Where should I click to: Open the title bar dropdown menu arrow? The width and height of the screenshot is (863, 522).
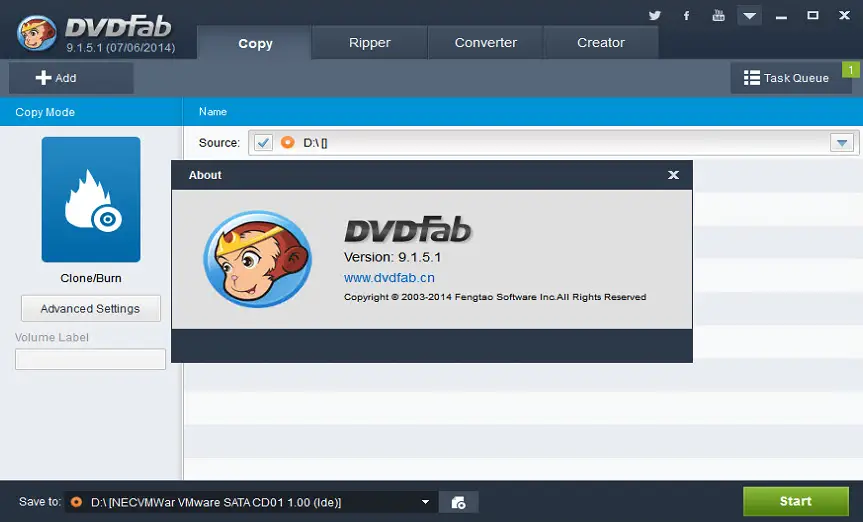[x=749, y=15]
